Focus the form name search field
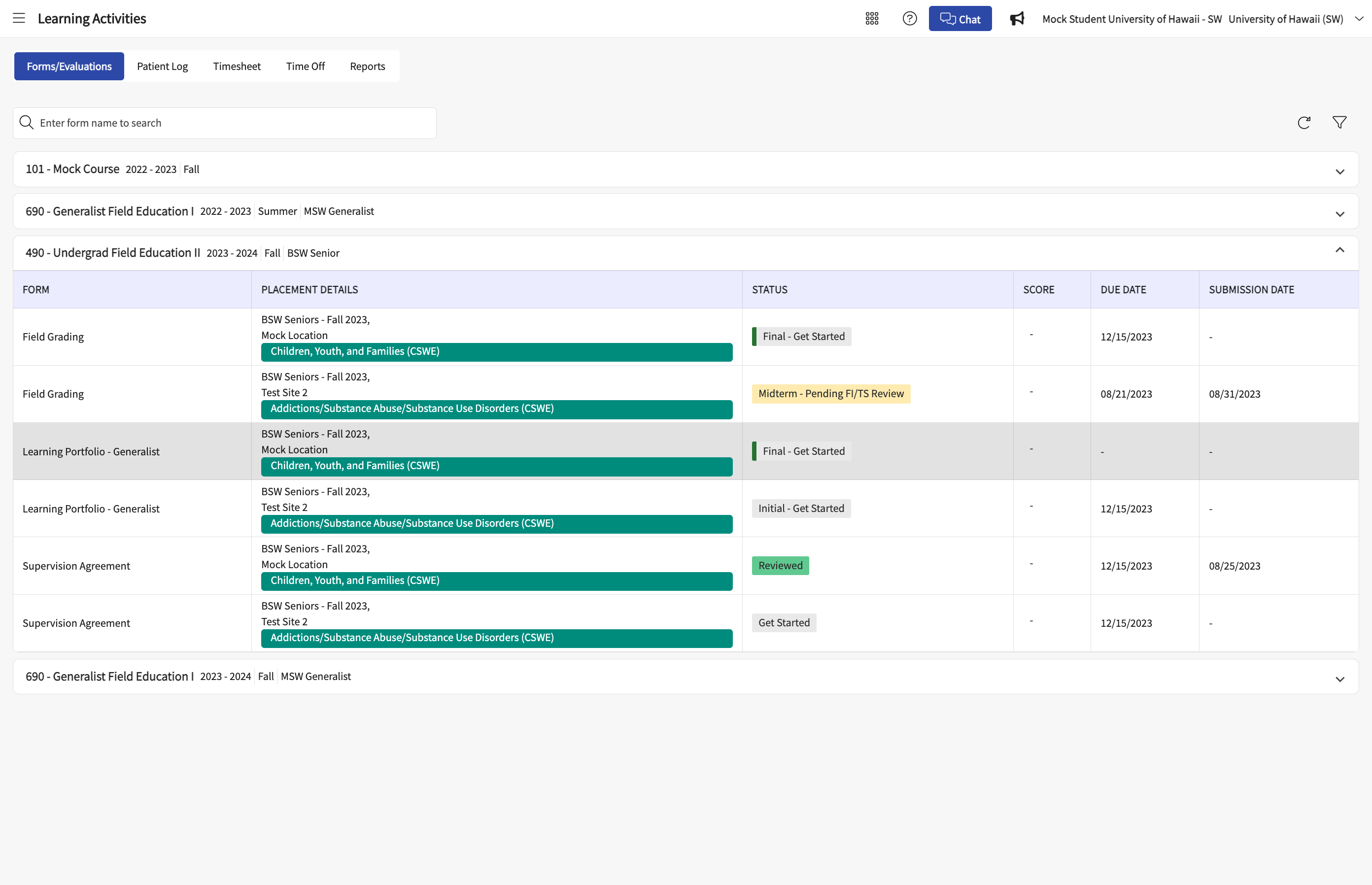1372x885 pixels. tap(225, 123)
